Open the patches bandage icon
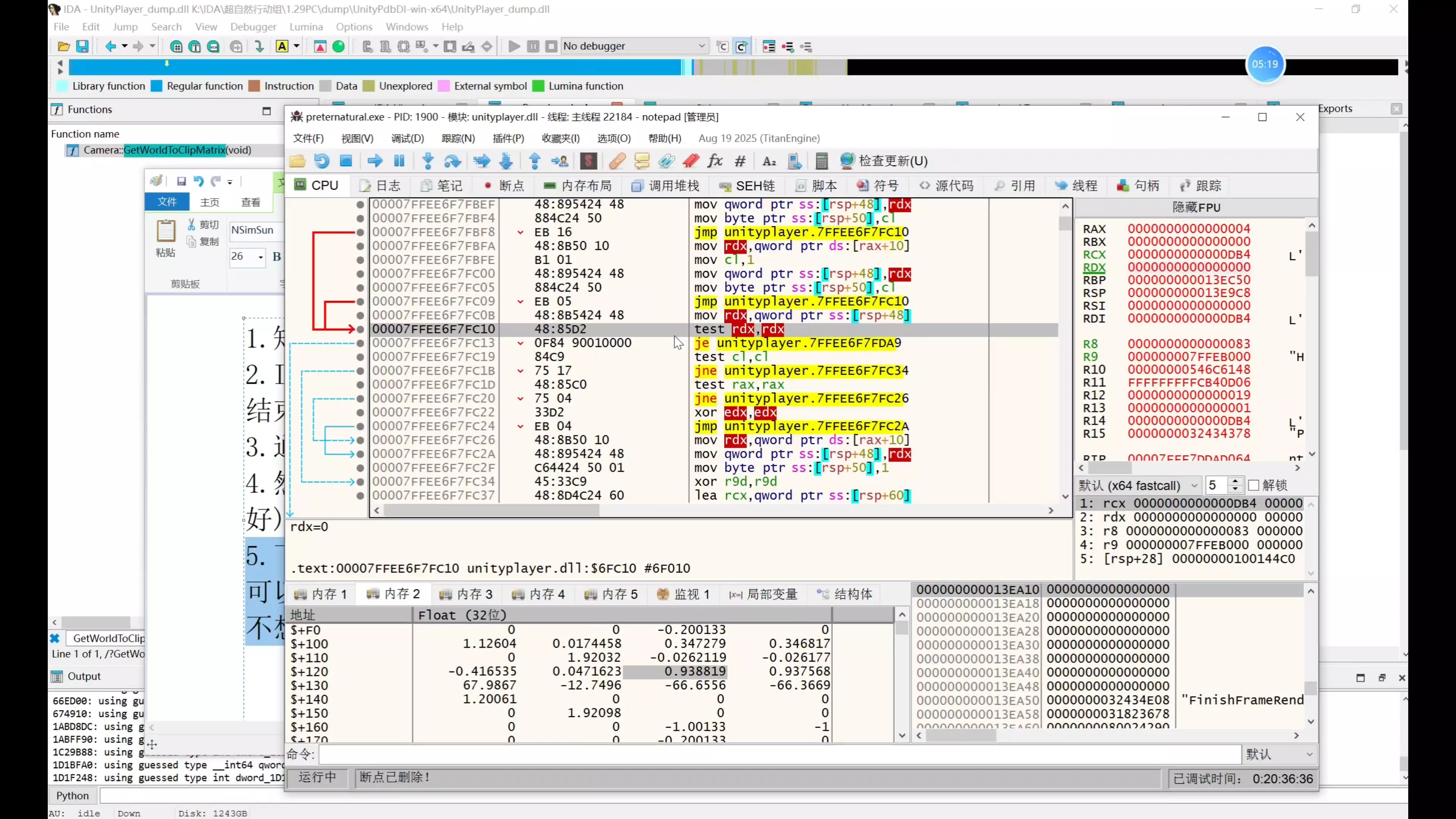 click(617, 161)
